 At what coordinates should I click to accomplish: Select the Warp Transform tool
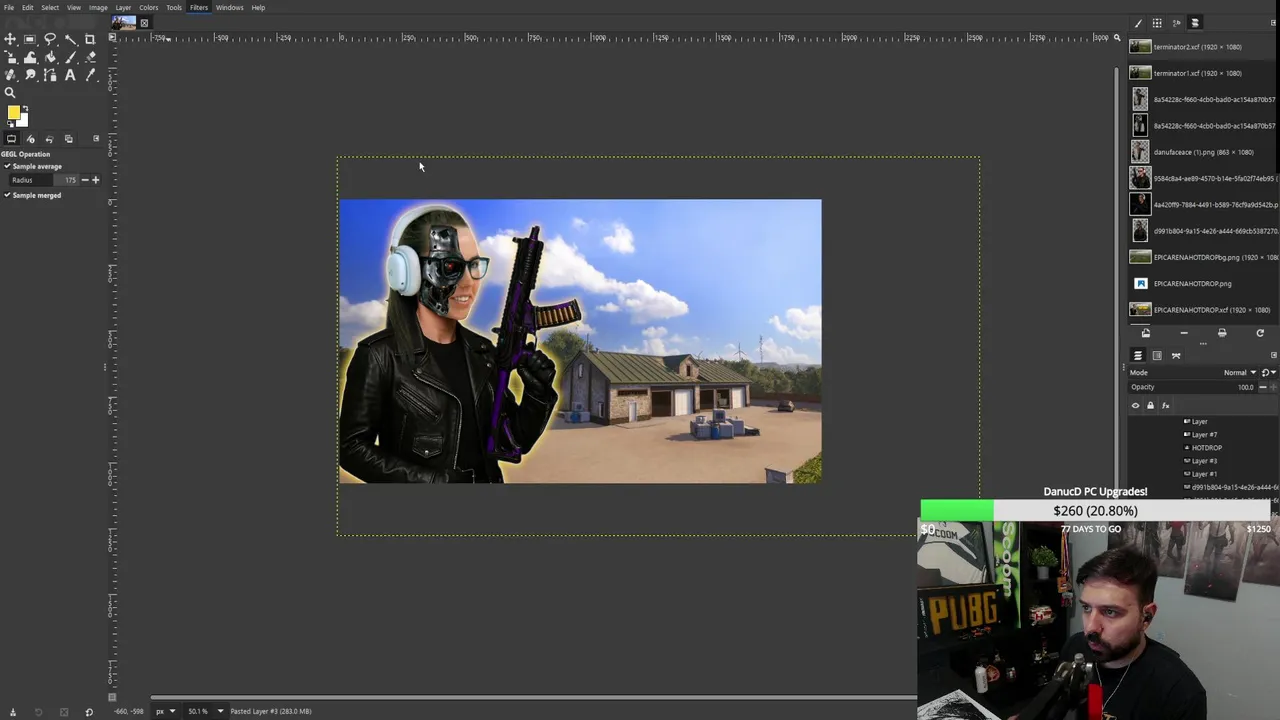[x=30, y=58]
